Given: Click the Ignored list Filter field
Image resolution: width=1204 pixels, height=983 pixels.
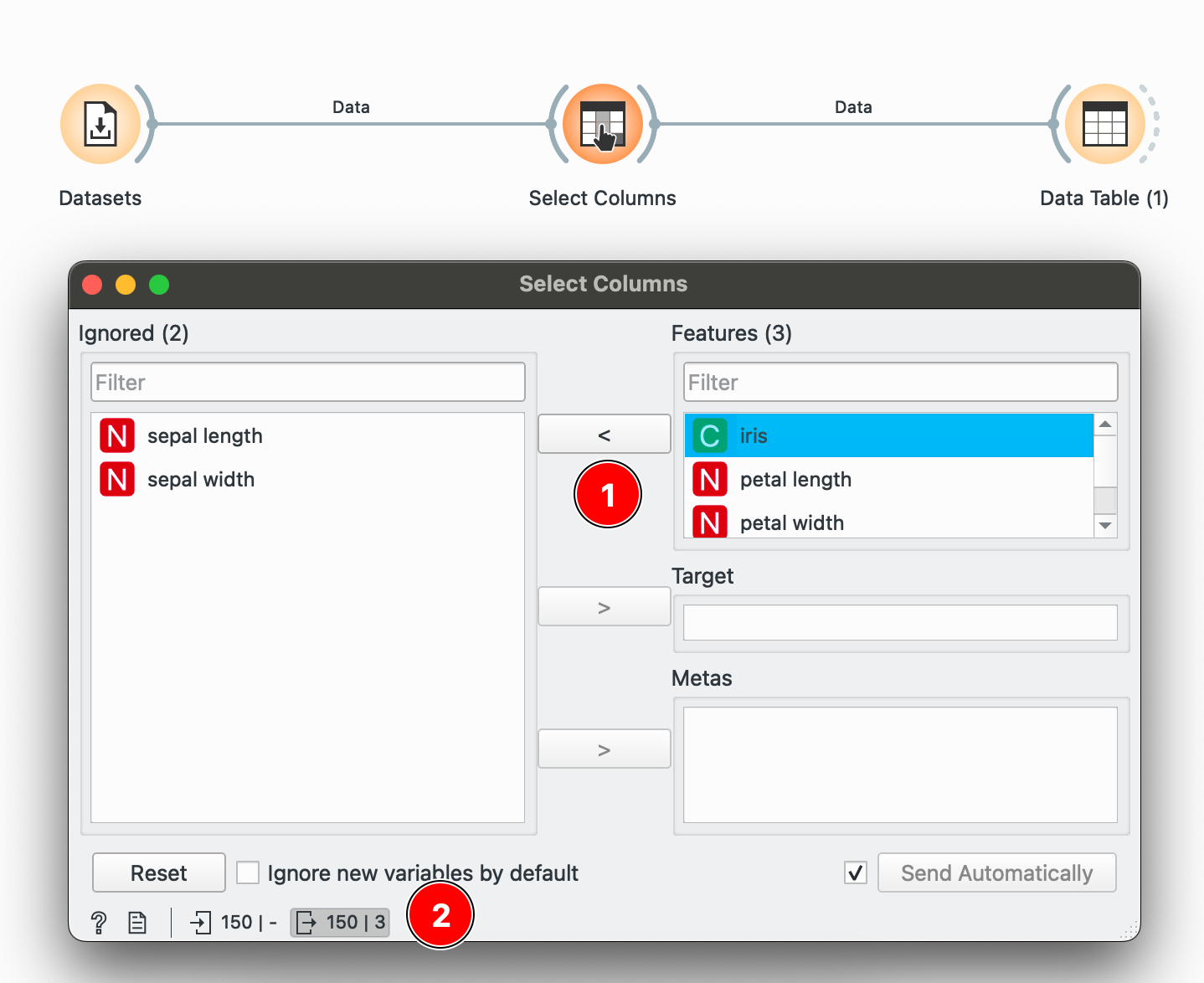Looking at the screenshot, I should coord(307,383).
